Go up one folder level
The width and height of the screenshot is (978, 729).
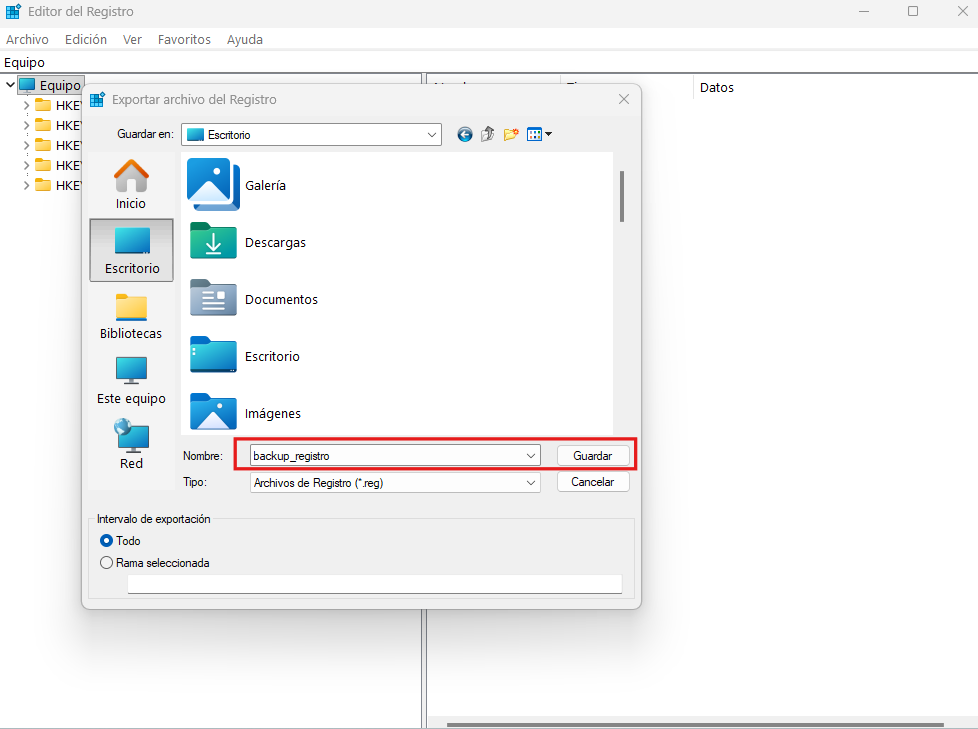[487, 133]
